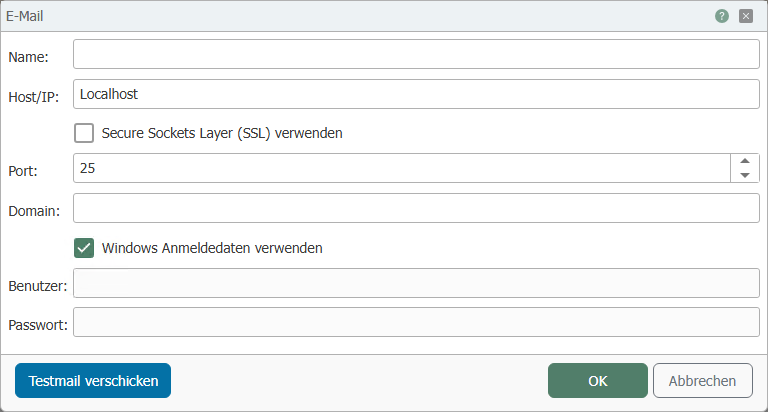This screenshot has height=412, width=768.
Task: Focus the Name text field
Action: 416,54
